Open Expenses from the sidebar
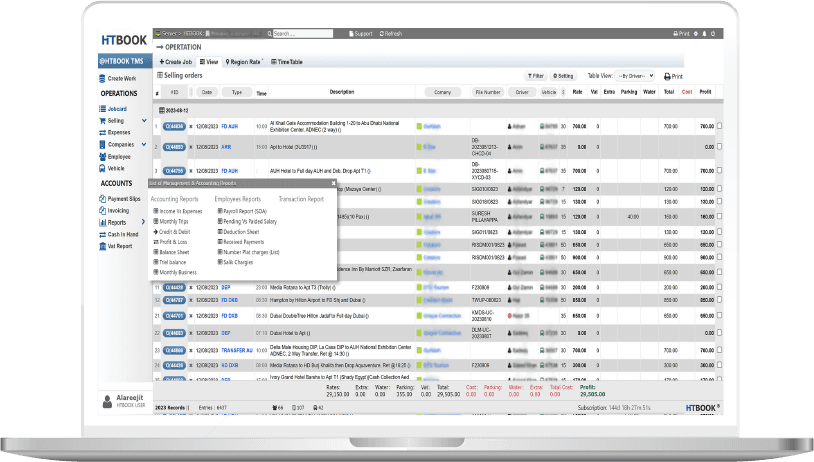 pos(115,133)
